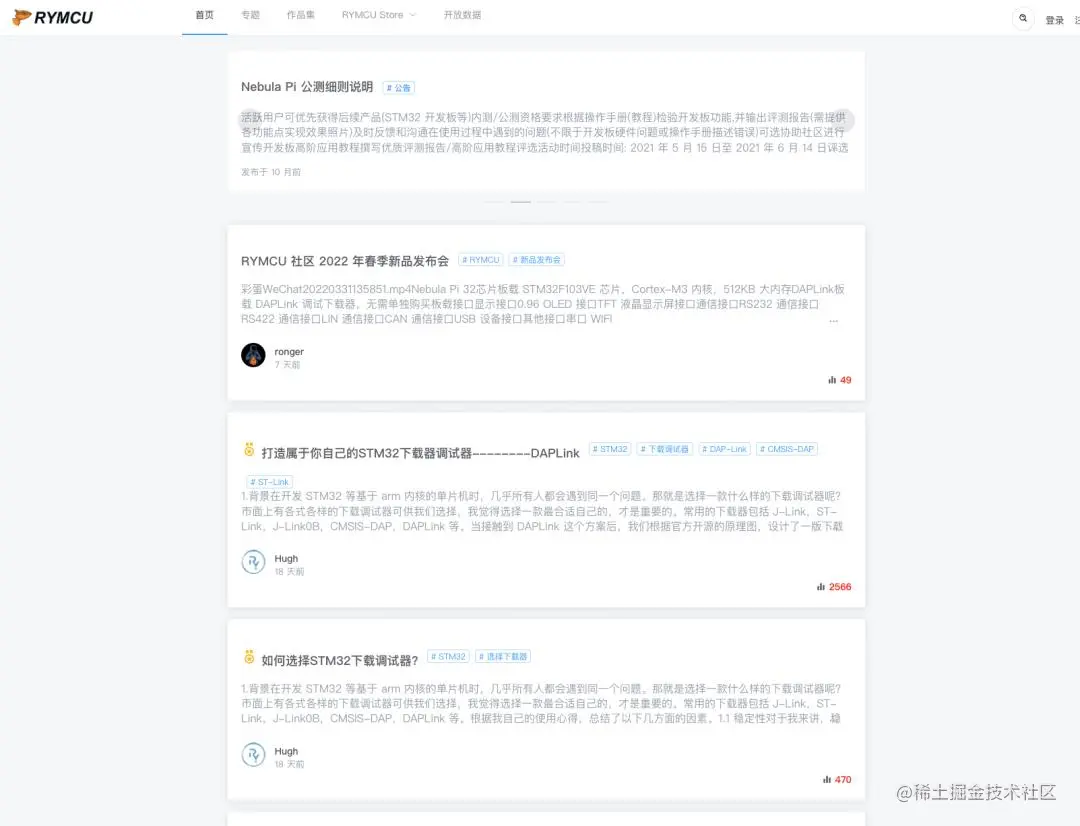The image size is (1080, 826).
Task: Click the # 下载调试器 tag
Action: (665, 449)
